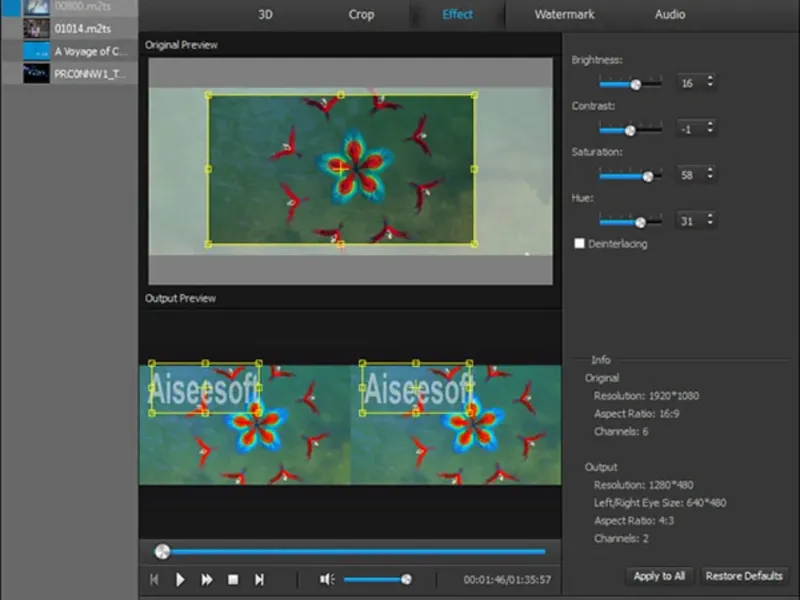Screen dimensions: 800x600
Task: Open the Crop tab
Action: [x=361, y=15]
